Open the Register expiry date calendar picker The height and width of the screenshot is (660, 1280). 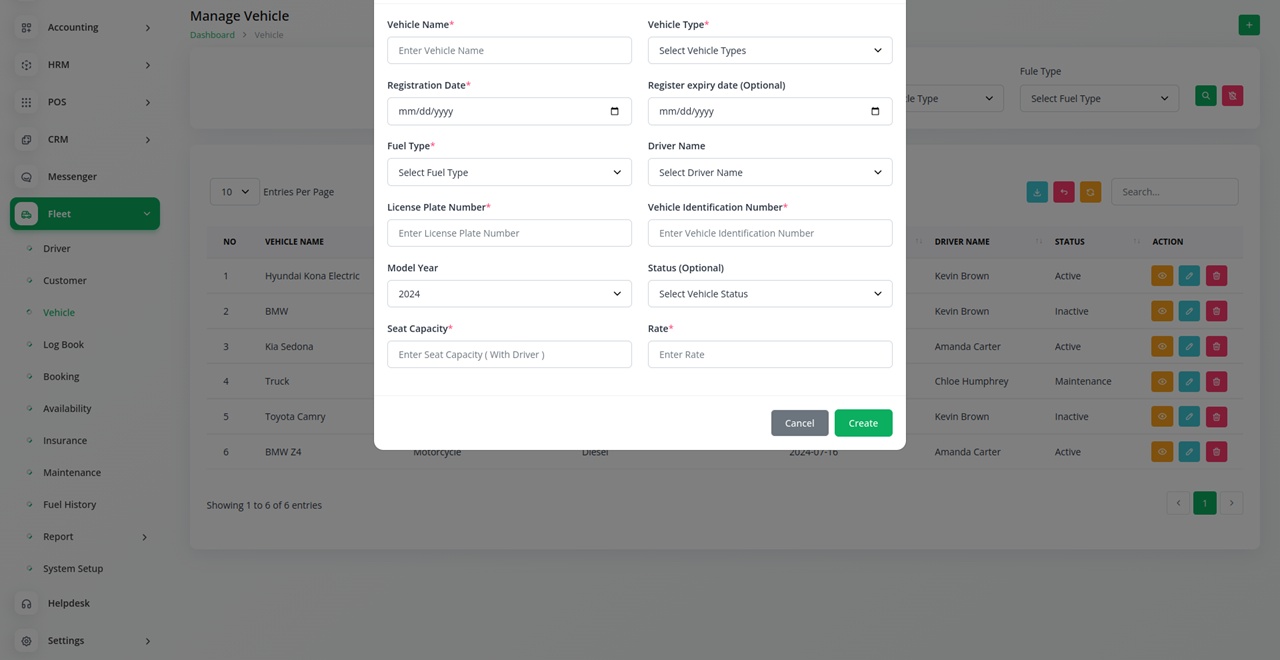(875, 111)
